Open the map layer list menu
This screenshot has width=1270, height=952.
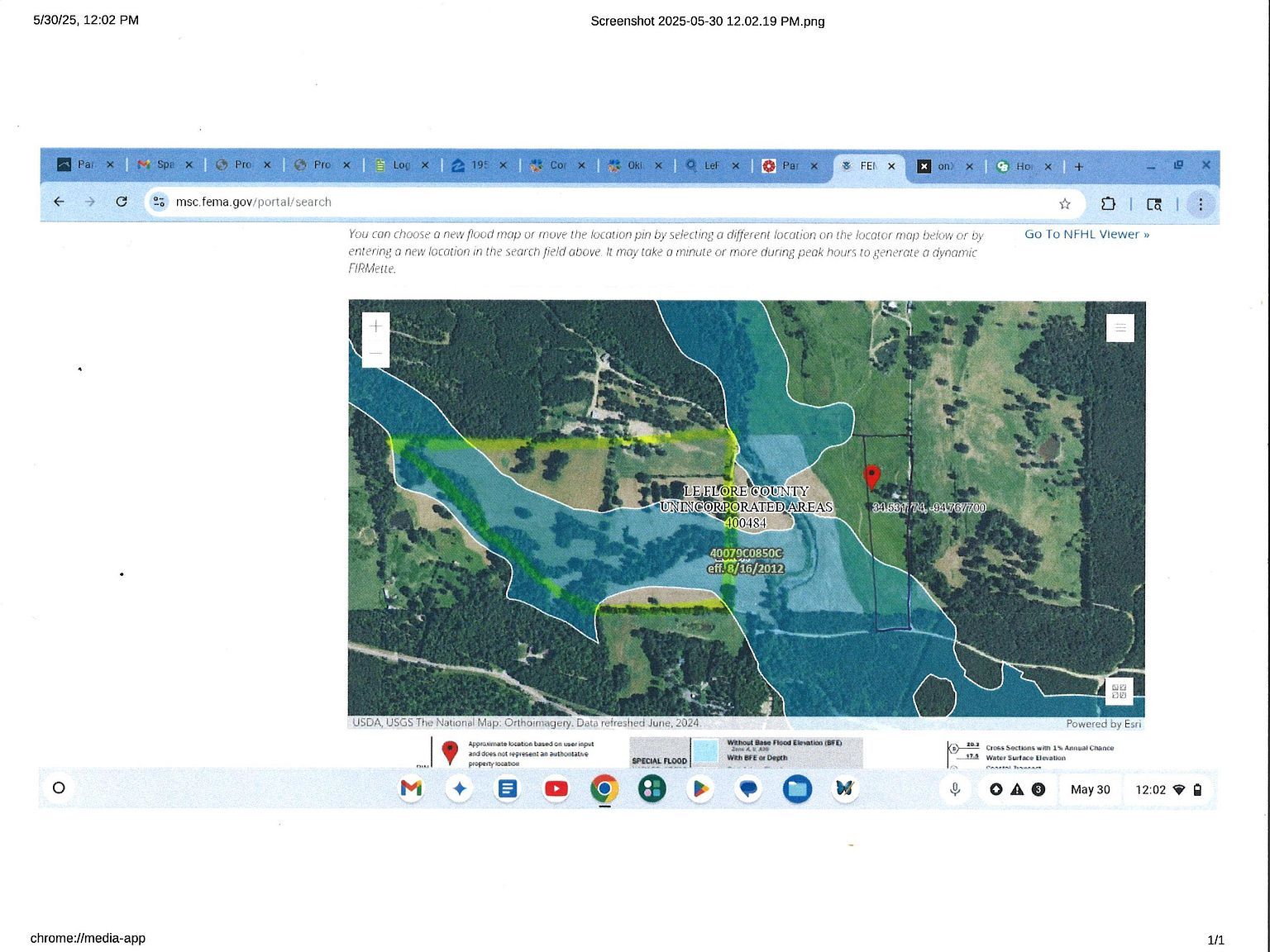(1120, 328)
